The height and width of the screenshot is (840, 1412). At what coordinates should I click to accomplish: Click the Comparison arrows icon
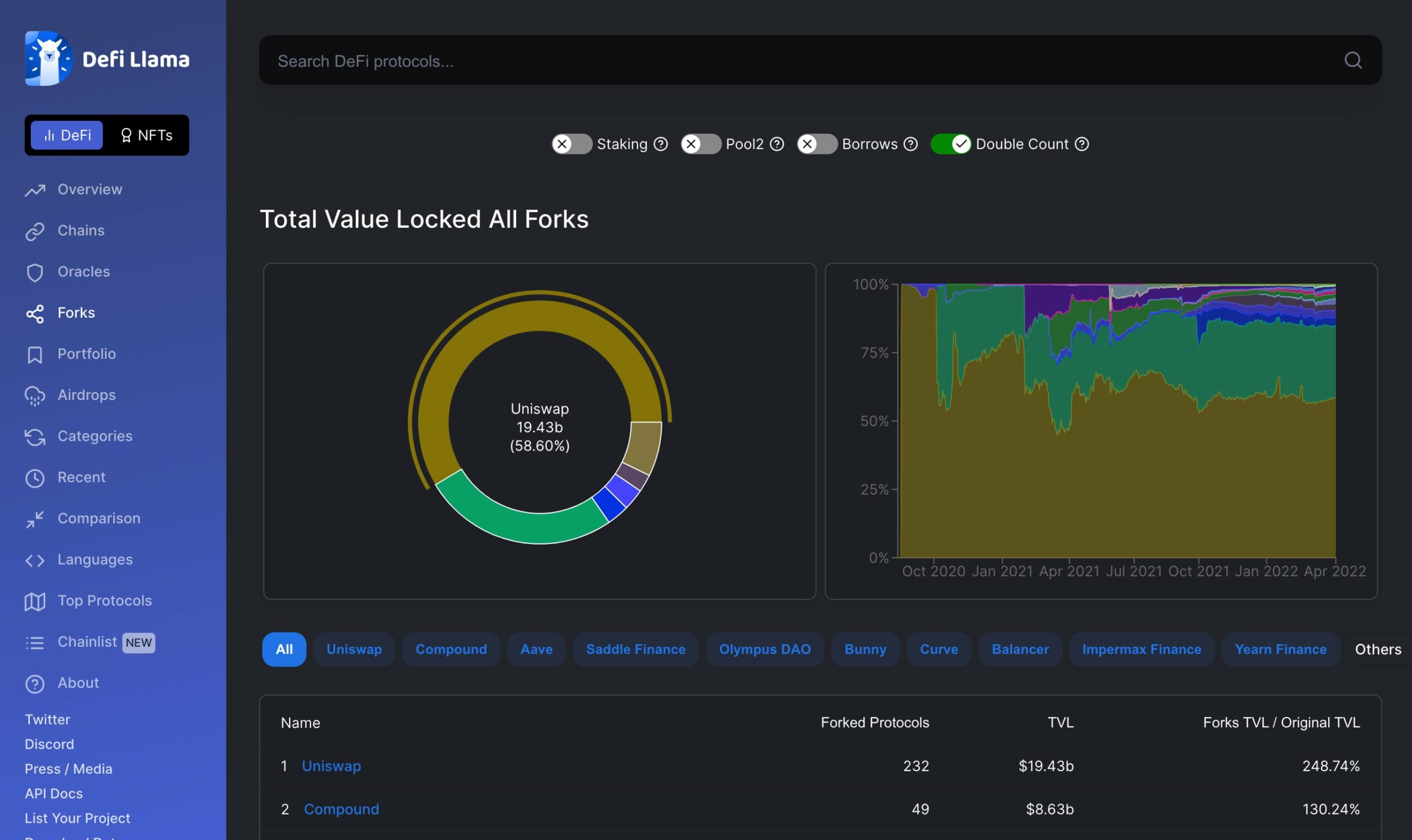pos(35,519)
